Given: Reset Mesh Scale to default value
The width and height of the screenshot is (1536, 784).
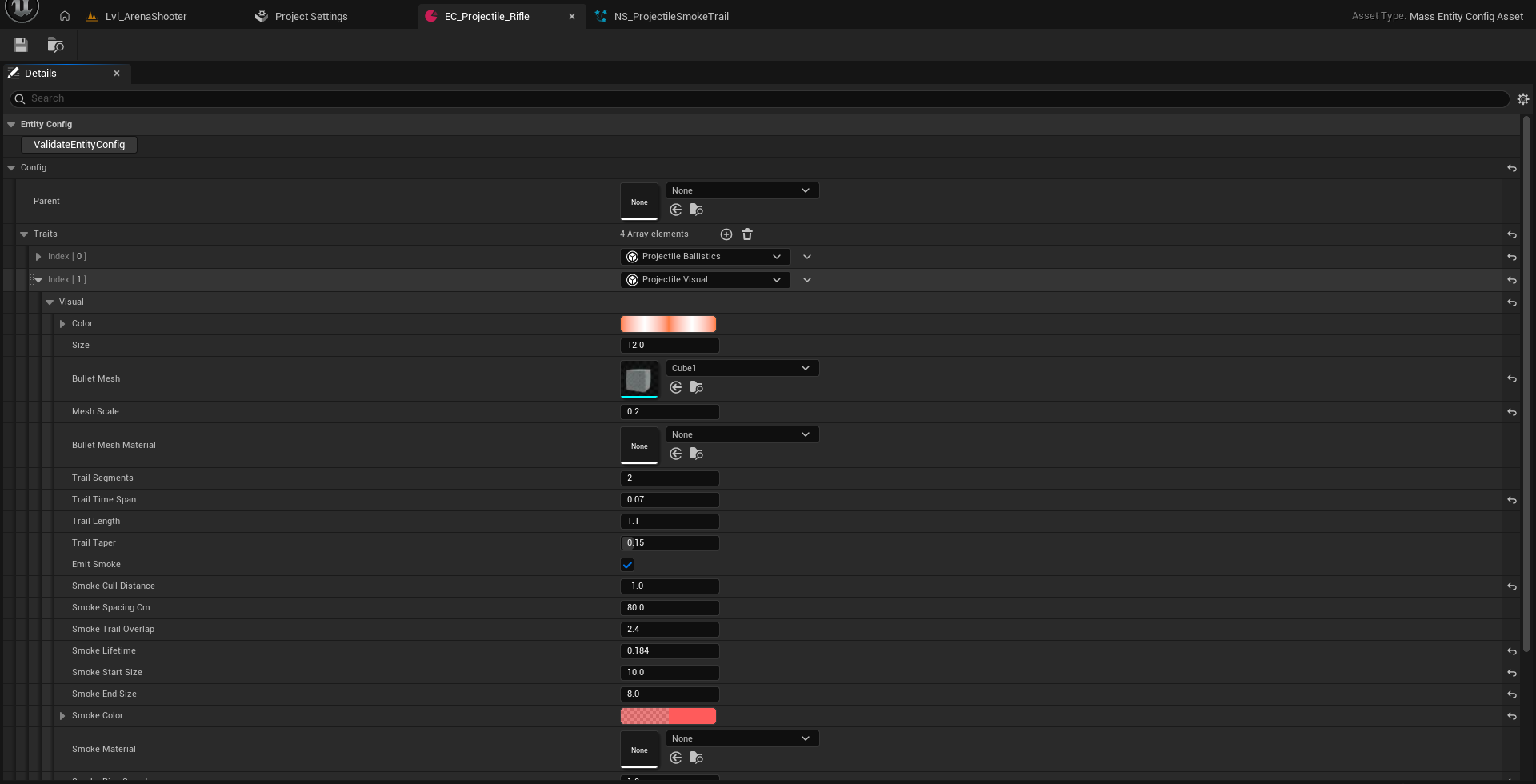Looking at the screenshot, I should [1512, 412].
